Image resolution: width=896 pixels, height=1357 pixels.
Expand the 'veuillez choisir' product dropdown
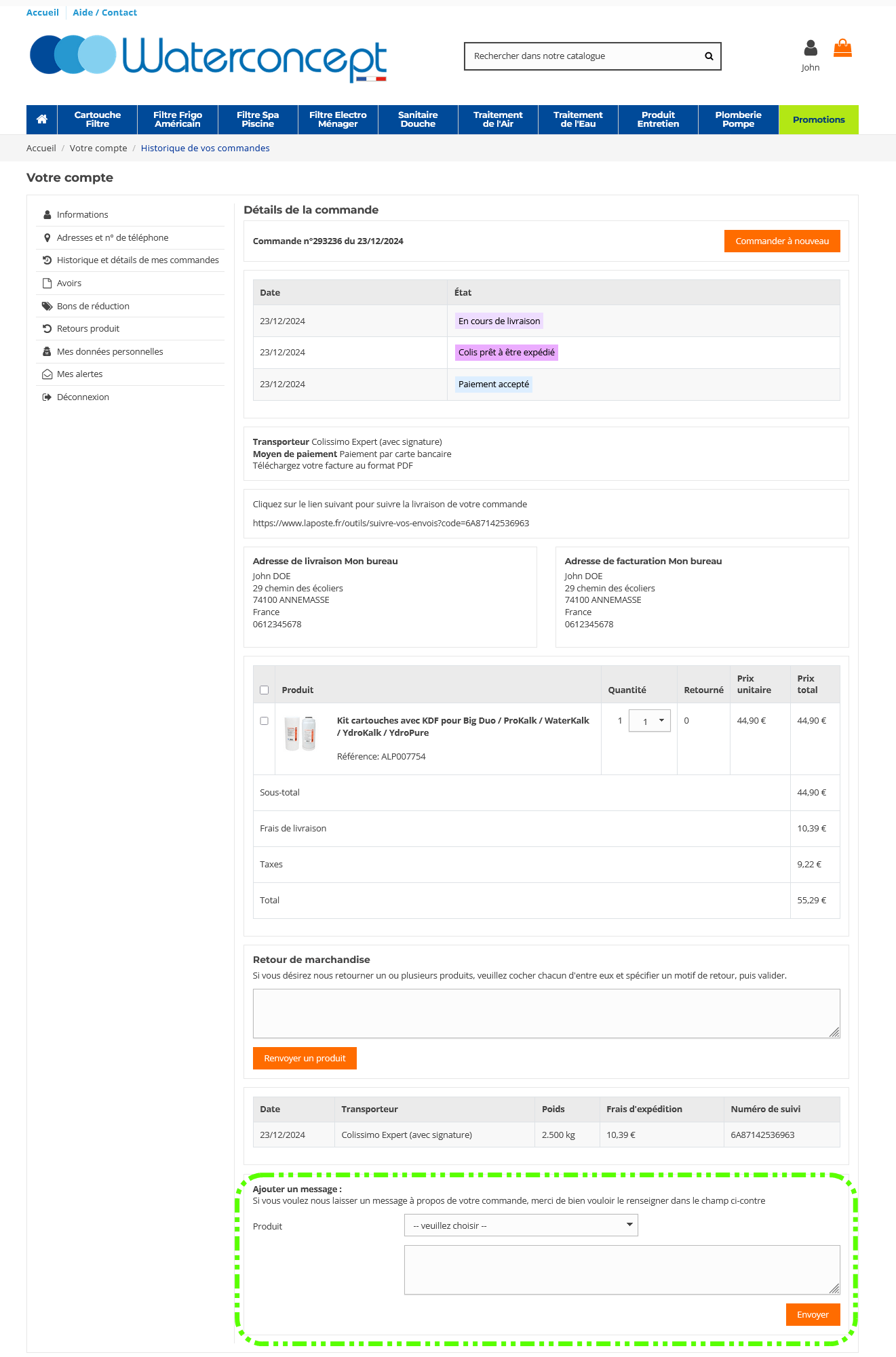tap(521, 1225)
